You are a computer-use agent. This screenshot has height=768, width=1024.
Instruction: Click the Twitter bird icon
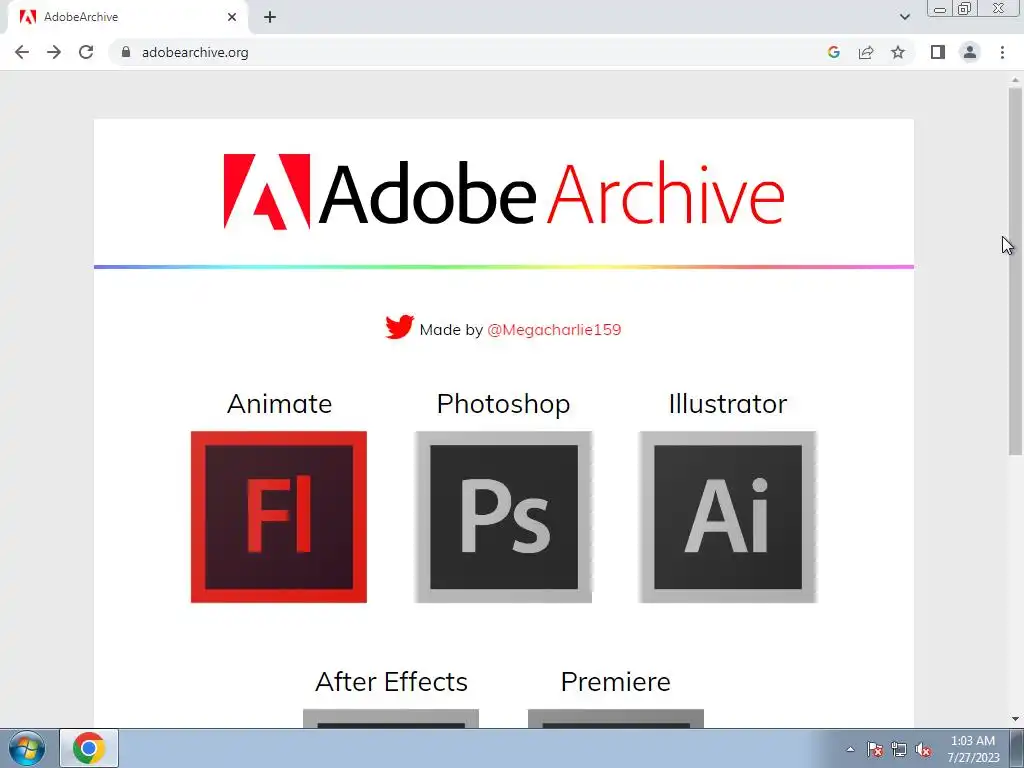[x=399, y=327]
